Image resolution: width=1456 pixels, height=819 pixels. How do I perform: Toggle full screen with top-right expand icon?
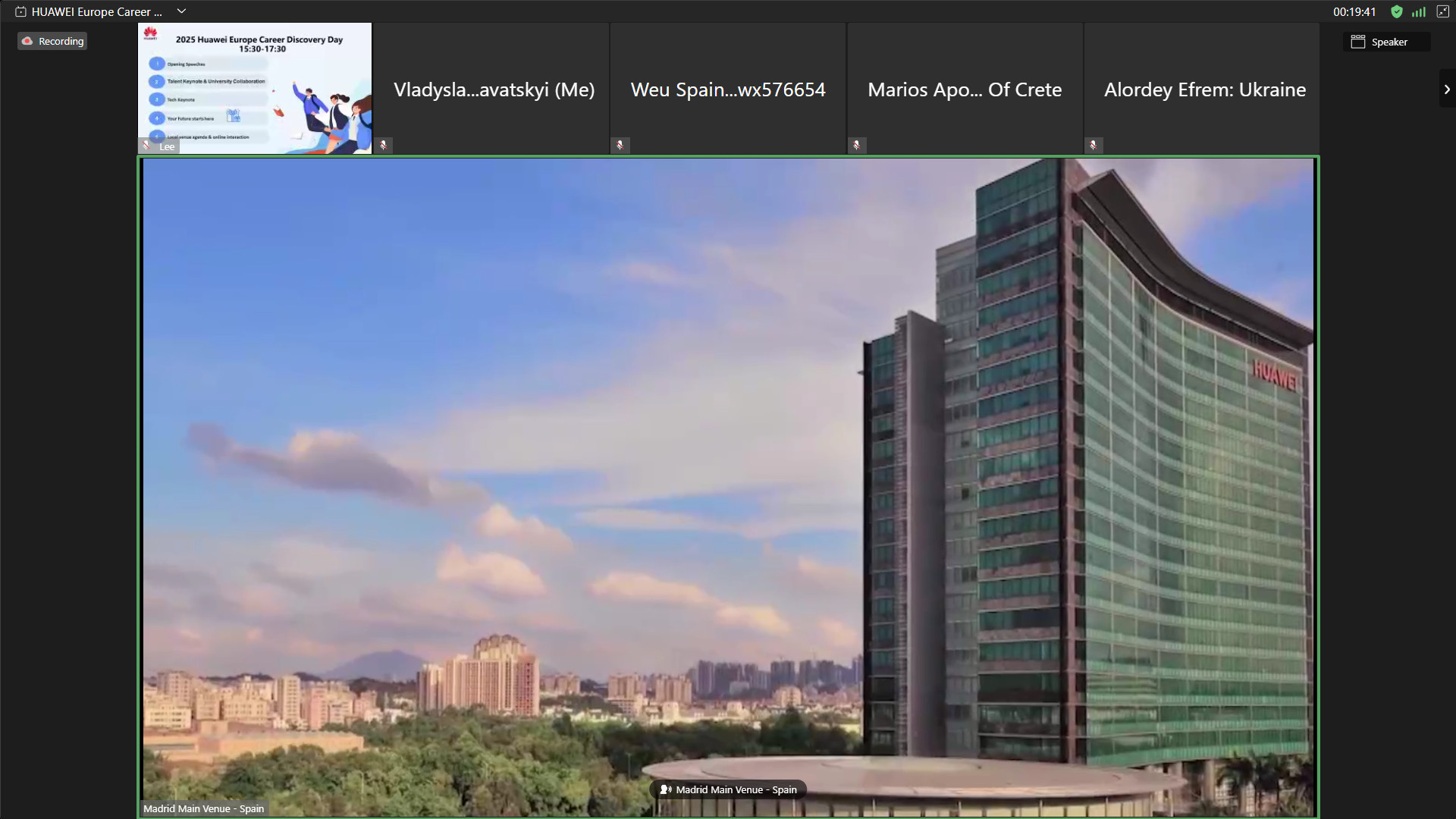point(1443,11)
